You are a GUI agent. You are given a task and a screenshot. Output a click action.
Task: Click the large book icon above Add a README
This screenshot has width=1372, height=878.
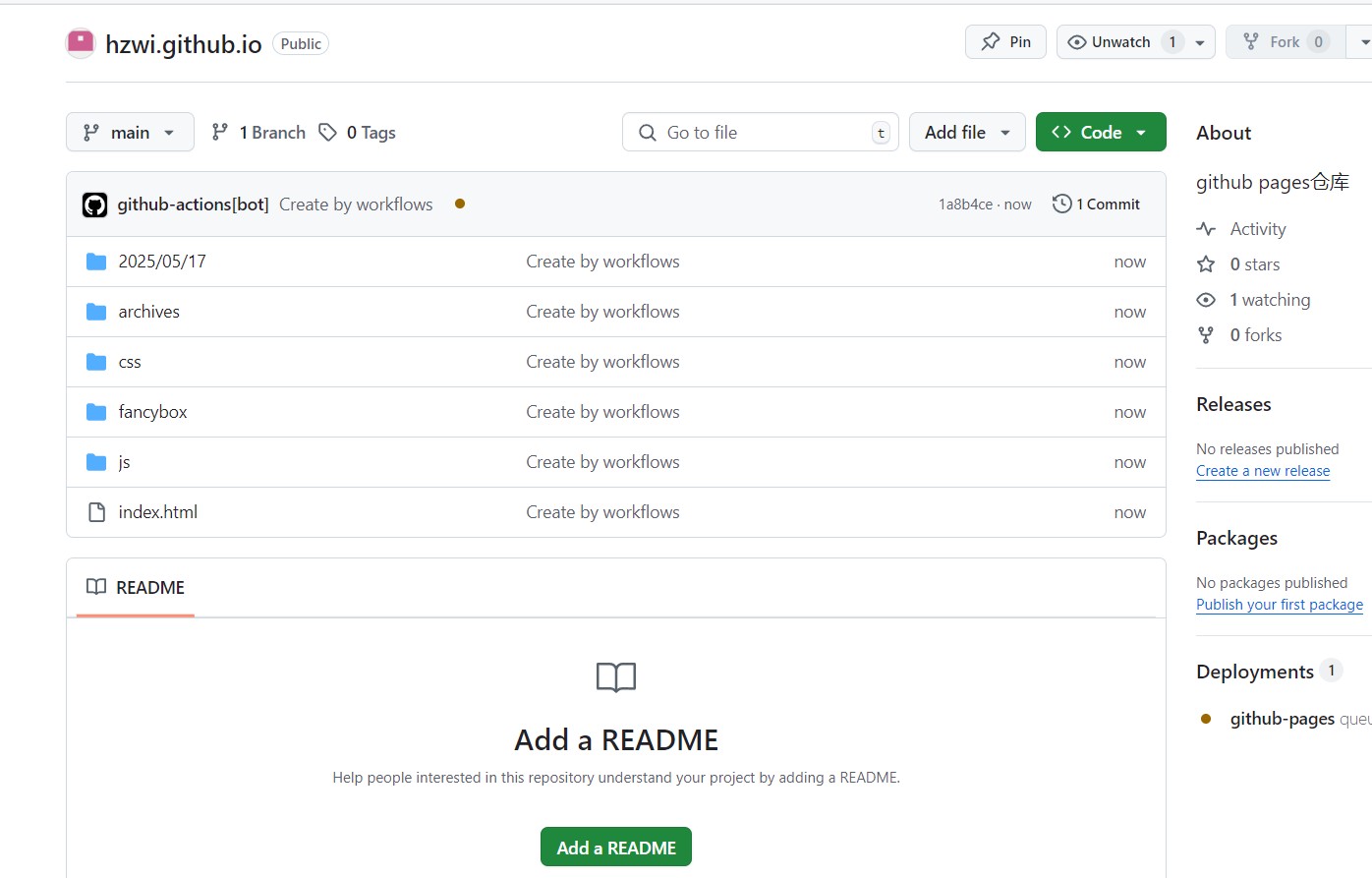point(616,677)
